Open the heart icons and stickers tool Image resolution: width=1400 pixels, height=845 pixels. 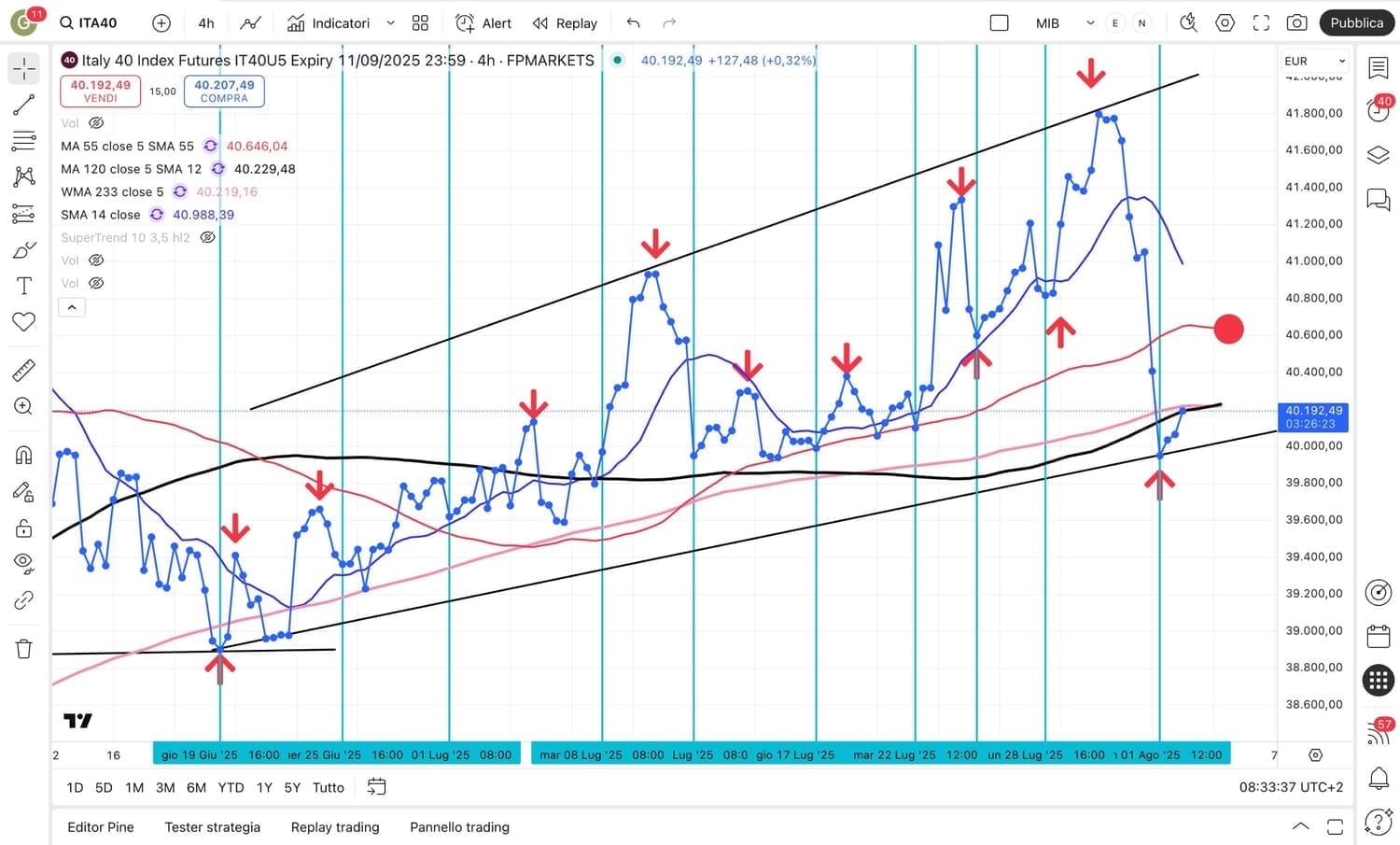pos(24,322)
